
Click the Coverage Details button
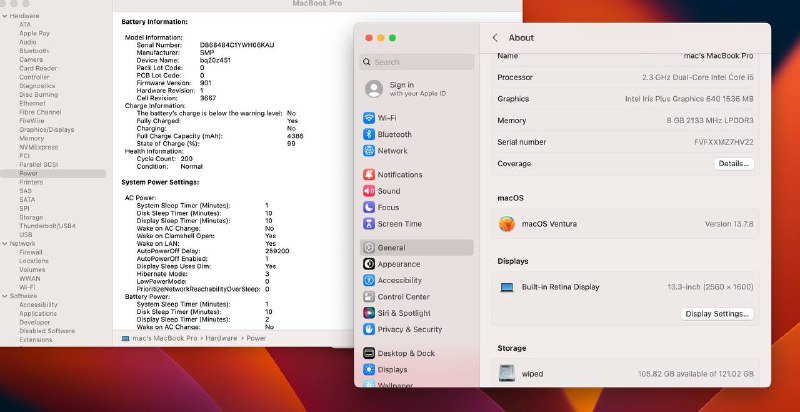[732, 163]
